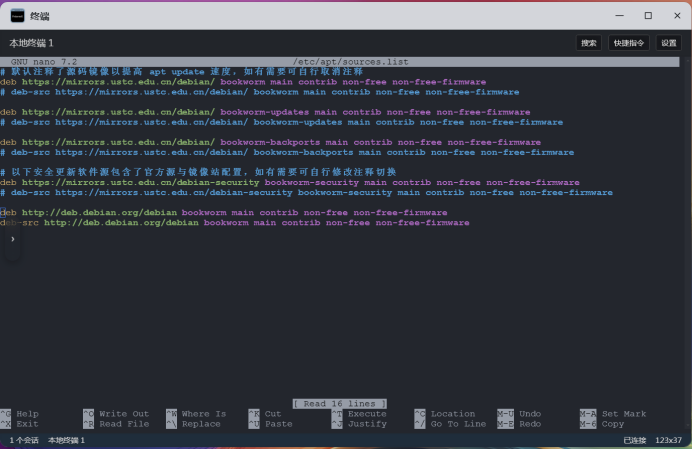Click the 已连接 connection status
The width and height of the screenshot is (693, 450).
point(634,440)
